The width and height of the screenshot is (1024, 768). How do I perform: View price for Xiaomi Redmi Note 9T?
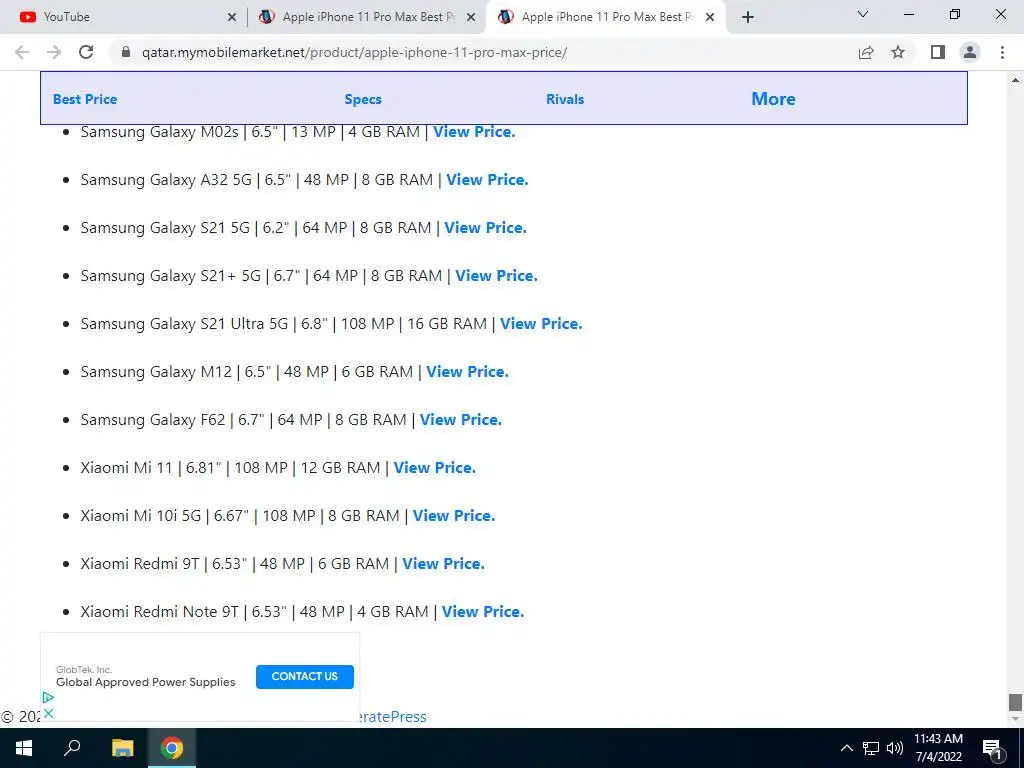point(483,612)
